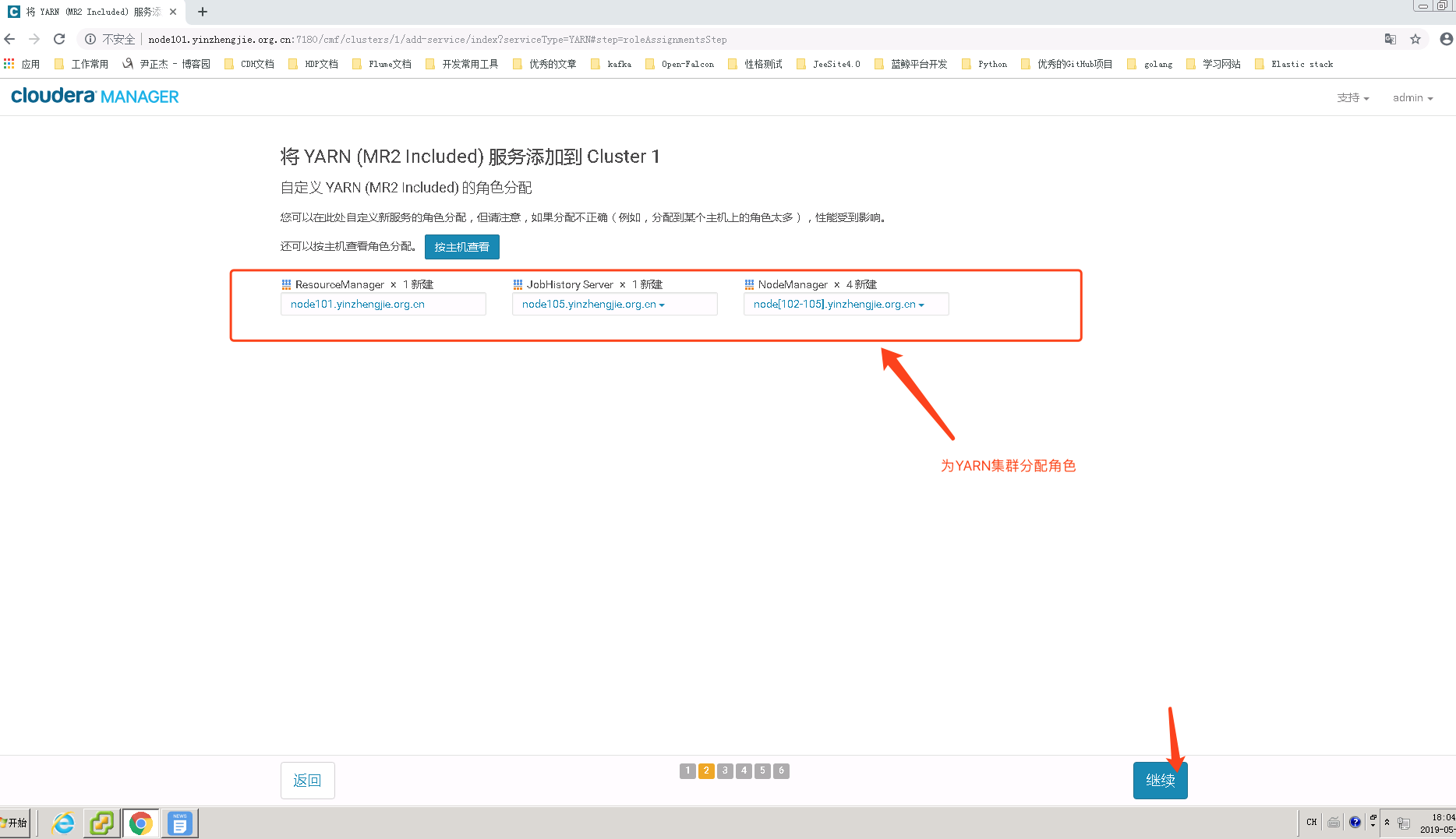The width and height of the screenshot is (1456, 839).
Task: Click the ResourceManager role grid icon
Action: coord(286,284)
